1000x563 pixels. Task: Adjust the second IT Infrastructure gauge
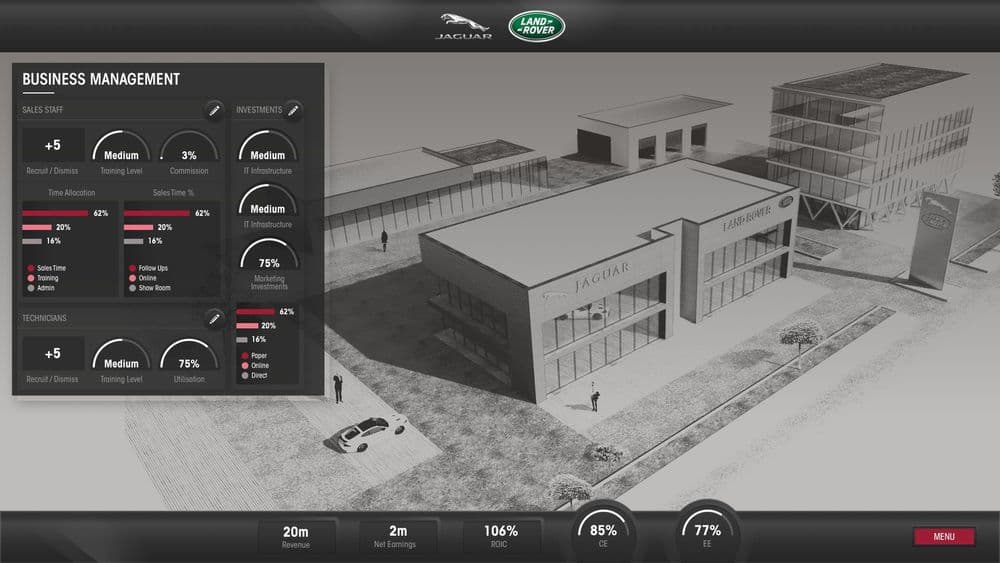267,200
